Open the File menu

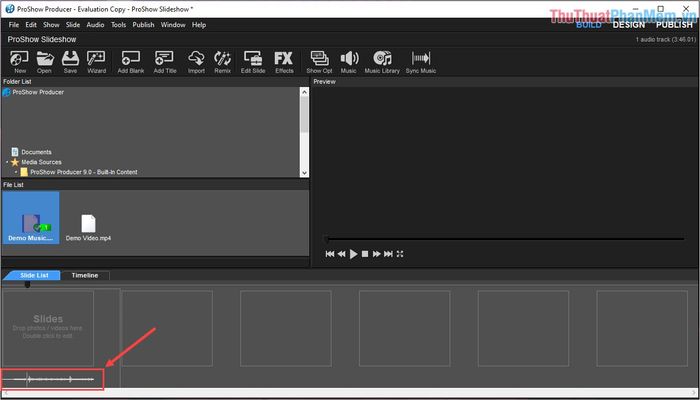pos(14,25)
